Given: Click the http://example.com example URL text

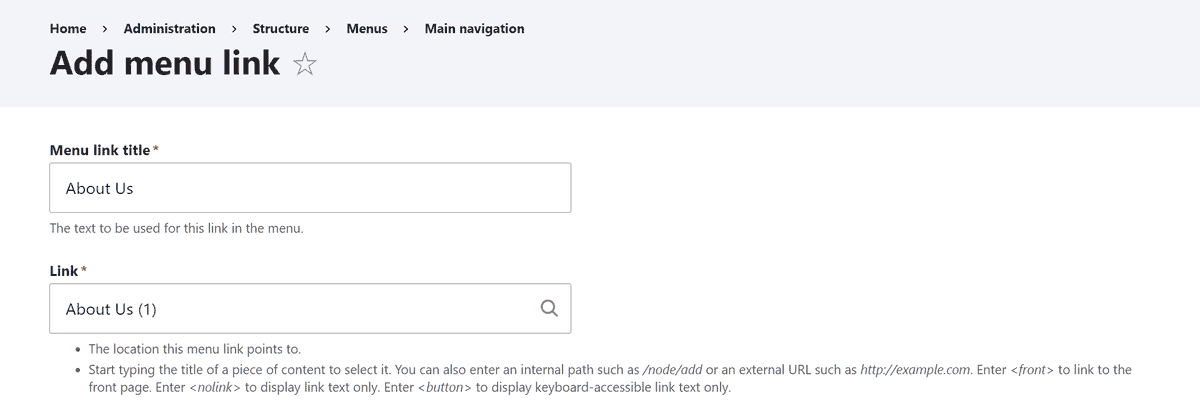Looking at the screenshot, I should click(x=915, y=369).
